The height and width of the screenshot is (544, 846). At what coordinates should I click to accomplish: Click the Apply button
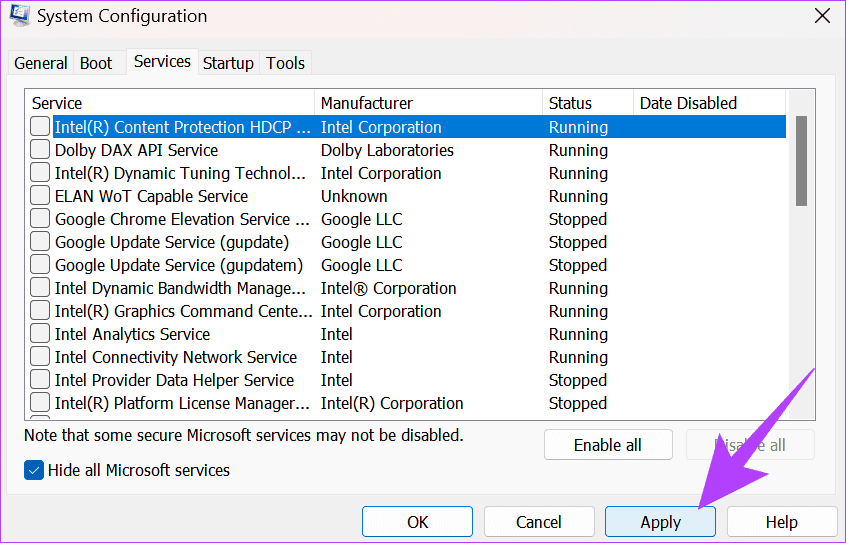[x=660, y=522]
